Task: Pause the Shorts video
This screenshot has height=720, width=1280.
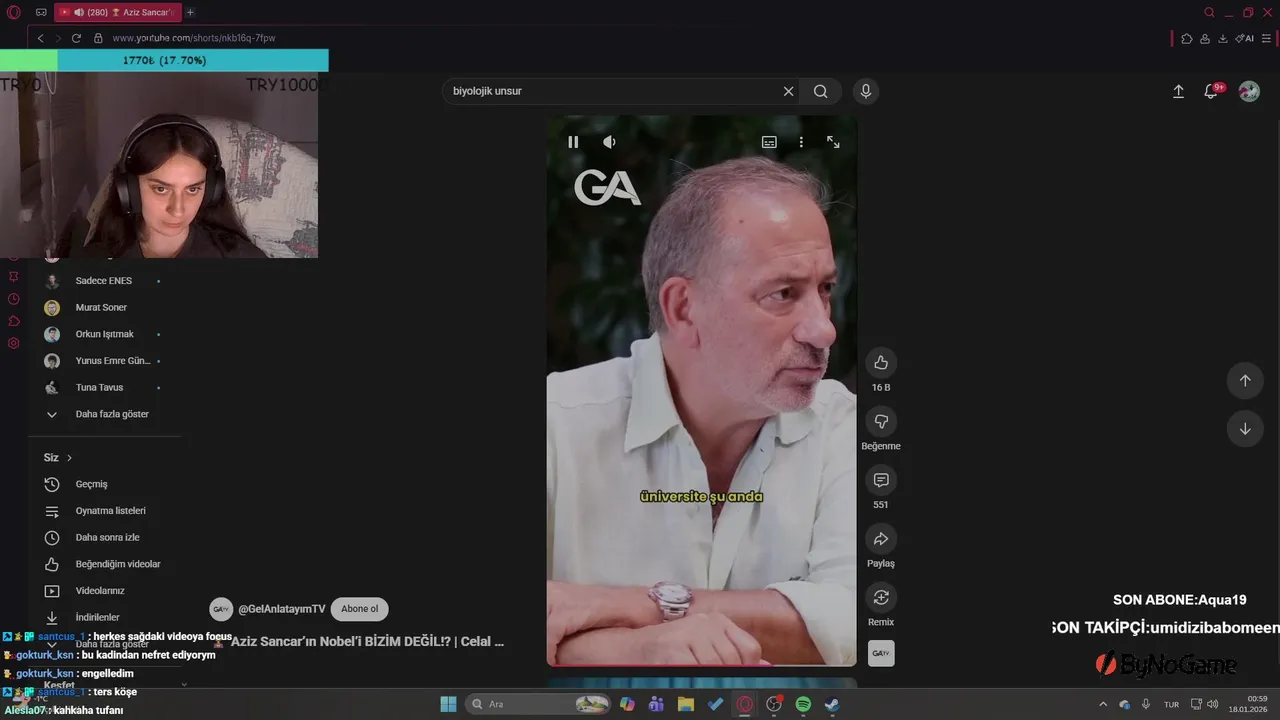Action: (573, 142)
